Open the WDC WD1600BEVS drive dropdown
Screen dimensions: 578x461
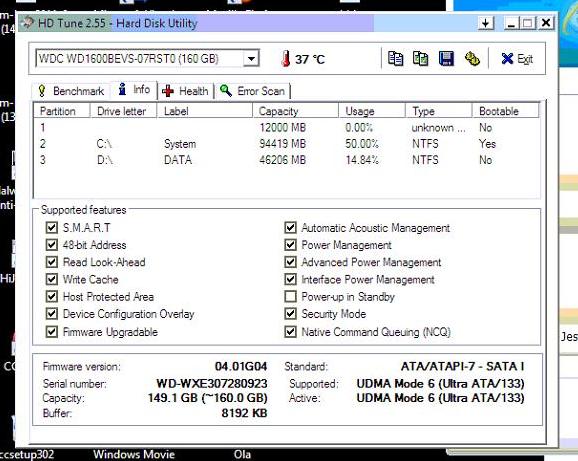coord(251,59)
